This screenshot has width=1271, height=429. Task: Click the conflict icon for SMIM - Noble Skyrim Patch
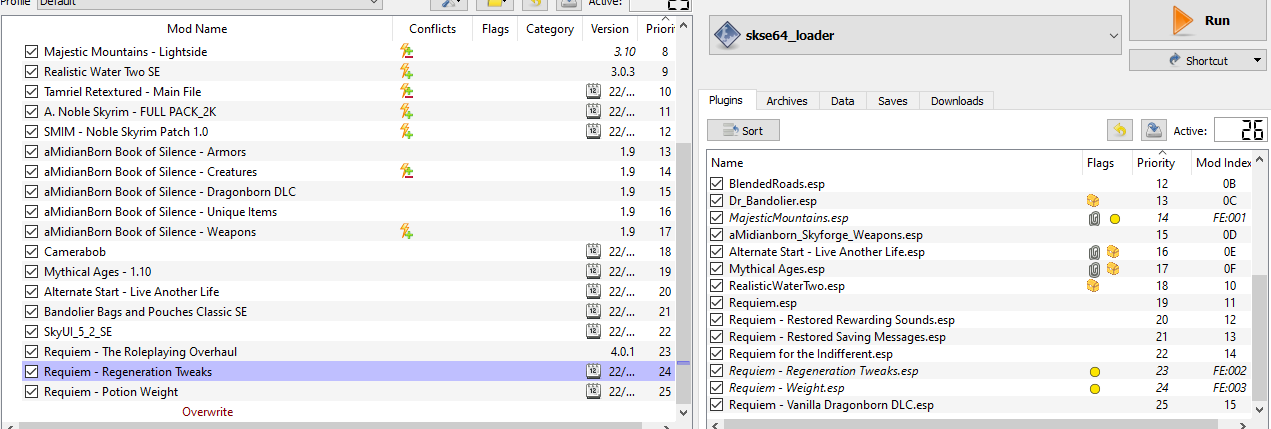pos(406,131)
